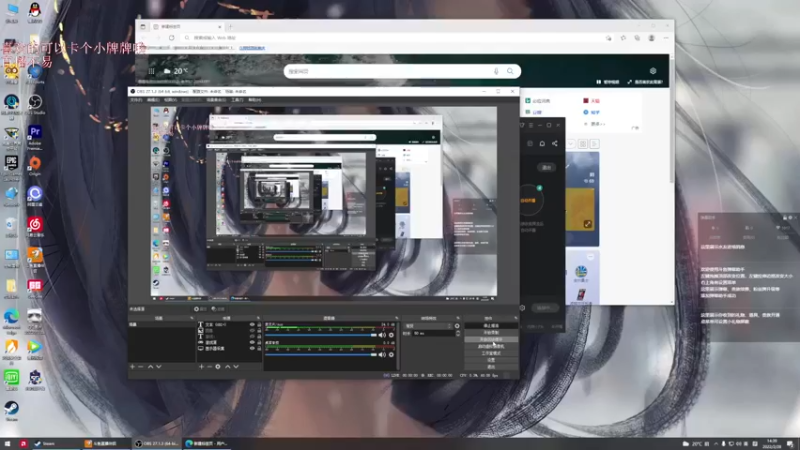This screenshot has width=800, height=450.
Task: Mute the second audio mixer channel
Action: pyautogui.click(x=382, y=355)
